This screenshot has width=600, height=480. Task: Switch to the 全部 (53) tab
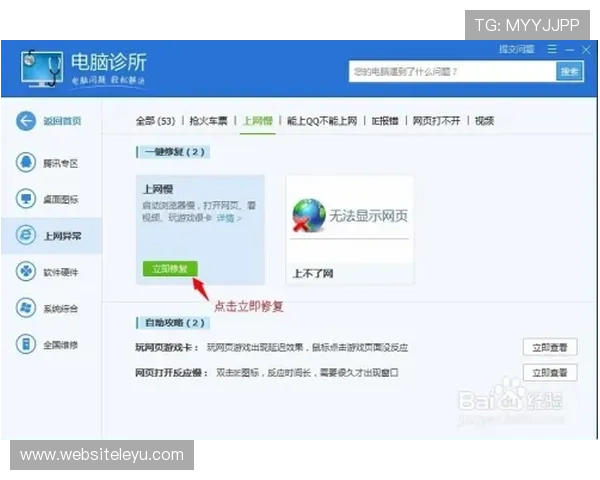click(x=155, y=121)
